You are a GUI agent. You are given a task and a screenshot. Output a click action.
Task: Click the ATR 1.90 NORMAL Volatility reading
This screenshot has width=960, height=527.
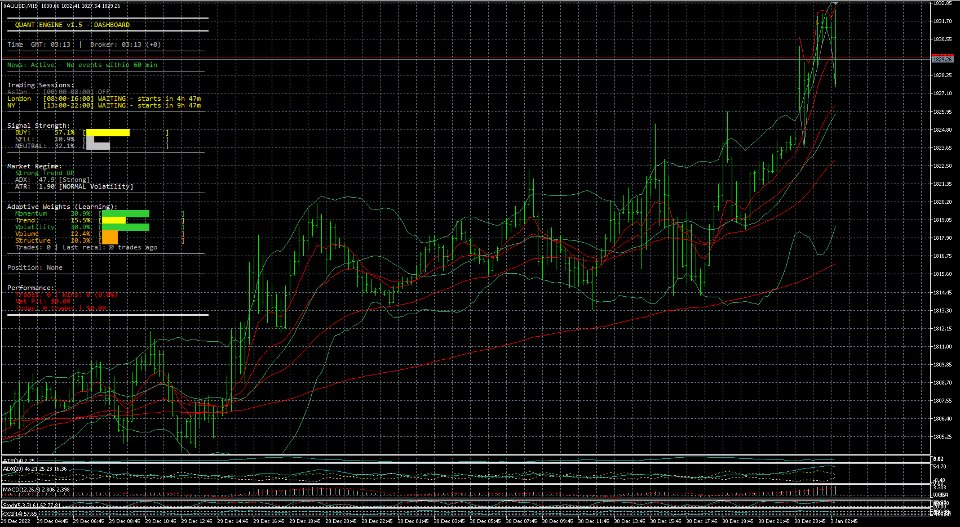click(x=74, y=186)
